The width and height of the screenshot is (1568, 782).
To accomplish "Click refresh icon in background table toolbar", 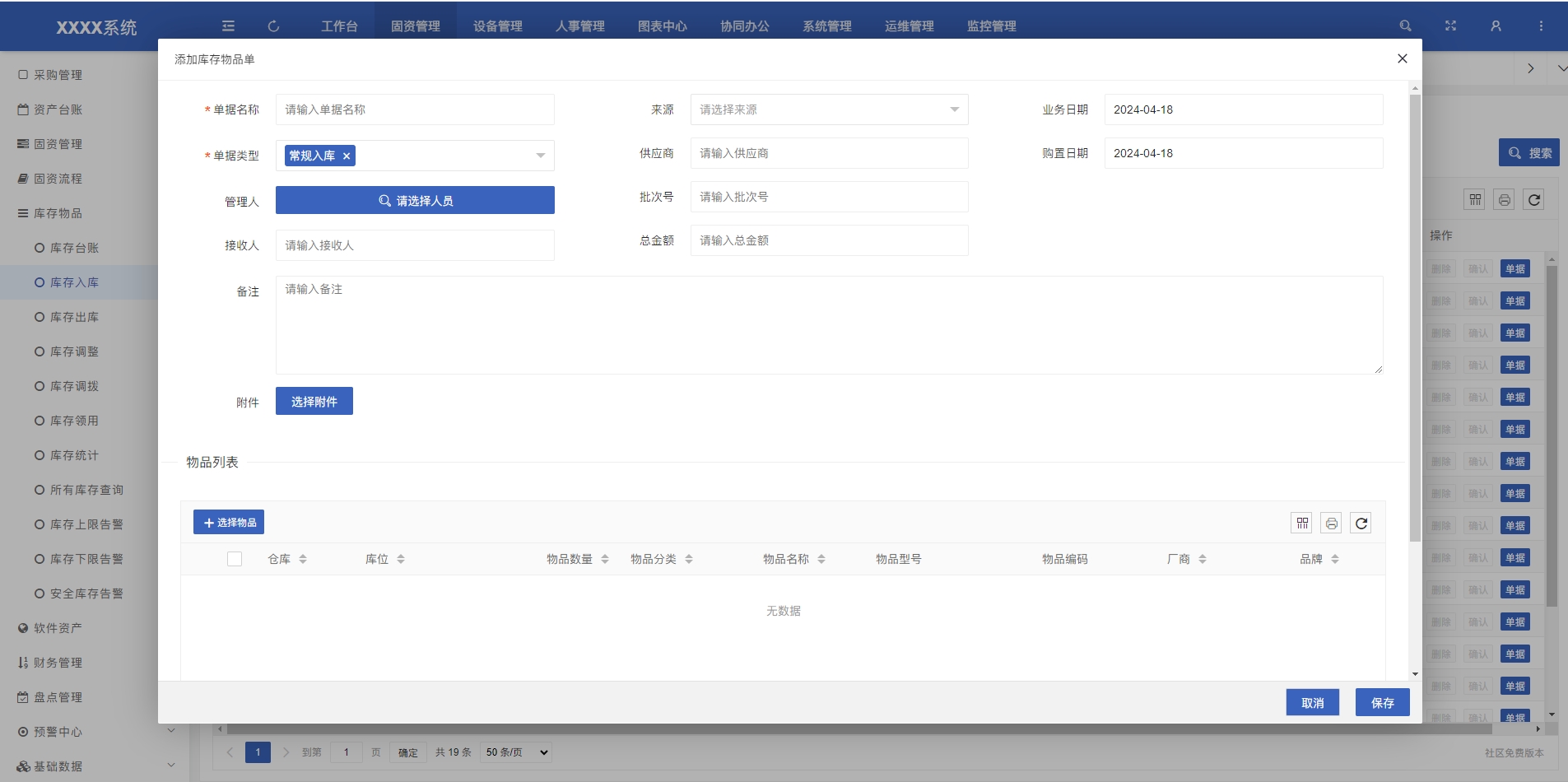I will coord(1534,200).
